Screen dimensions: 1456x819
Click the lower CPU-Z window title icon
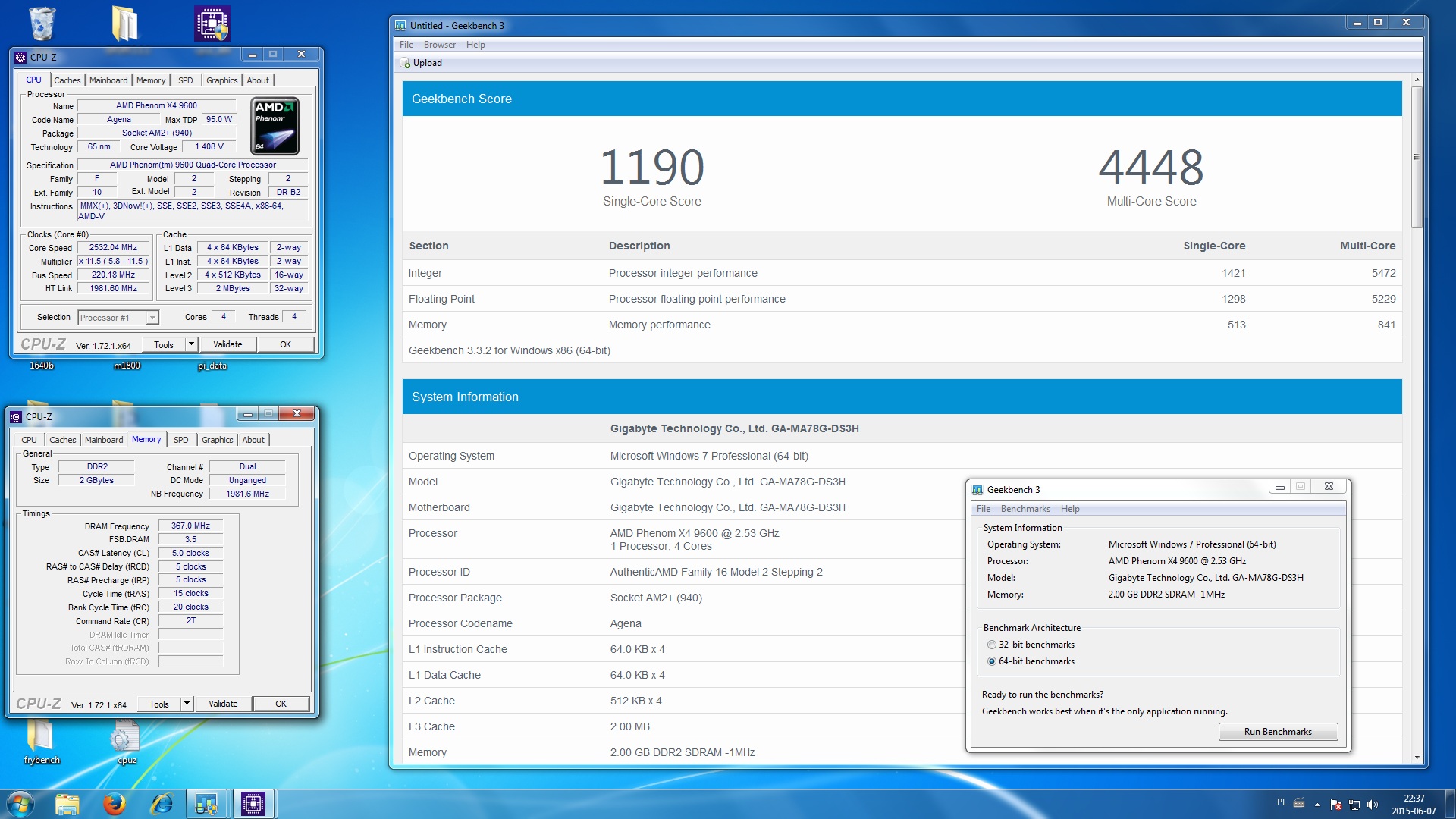[x=16, y=417]
